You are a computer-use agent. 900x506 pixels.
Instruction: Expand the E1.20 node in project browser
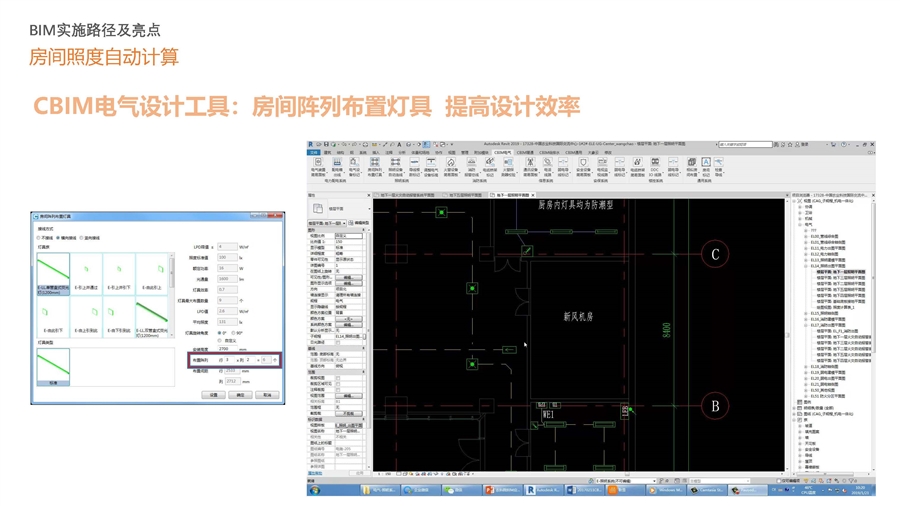click(x=806, y=378)
